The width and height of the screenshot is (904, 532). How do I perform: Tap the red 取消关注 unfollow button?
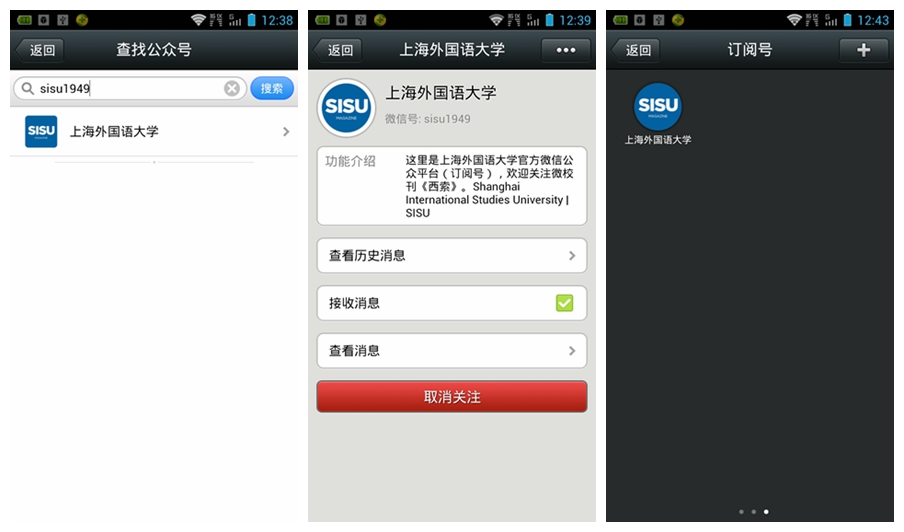click(451, 397)
